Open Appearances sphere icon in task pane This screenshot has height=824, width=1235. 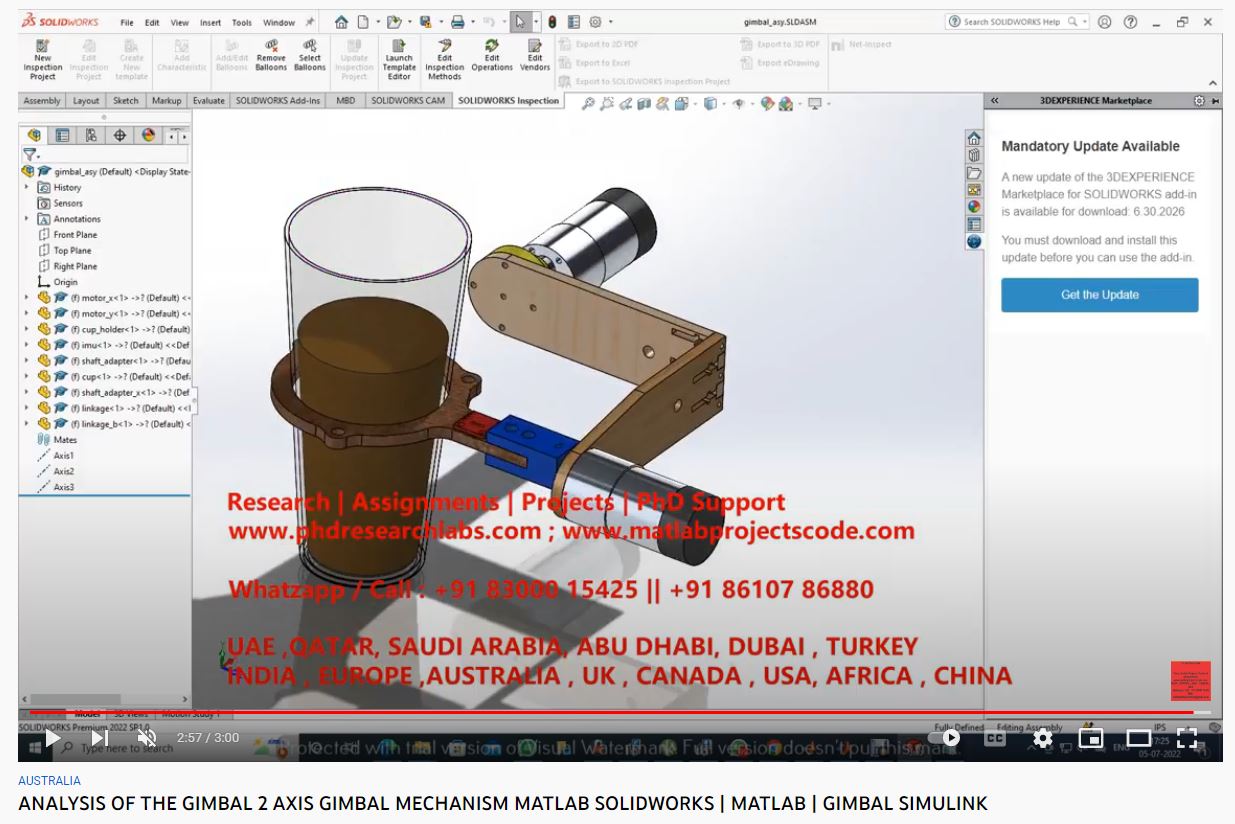(x=974, y=206)
